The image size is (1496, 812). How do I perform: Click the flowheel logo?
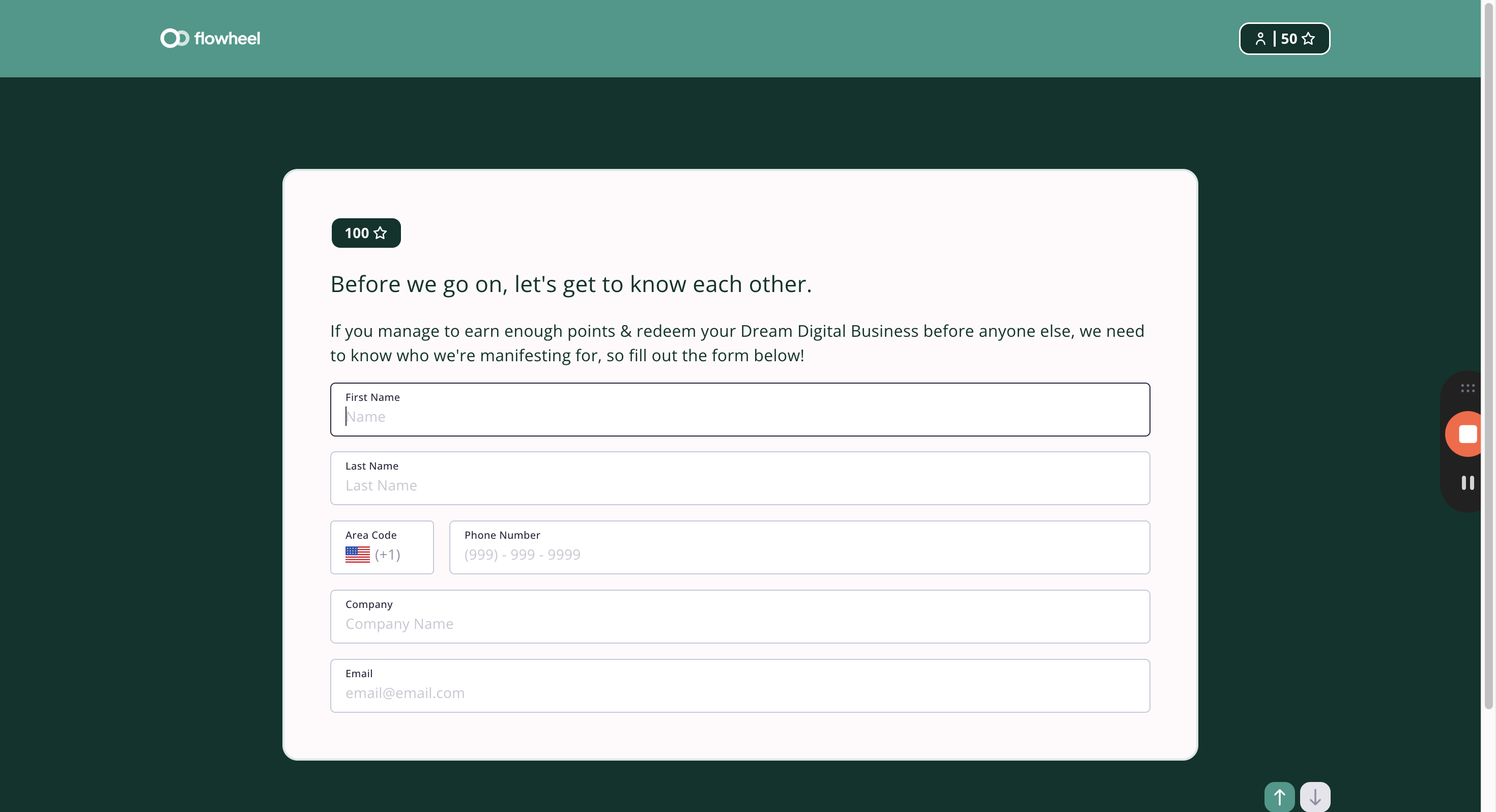point(210,38)
